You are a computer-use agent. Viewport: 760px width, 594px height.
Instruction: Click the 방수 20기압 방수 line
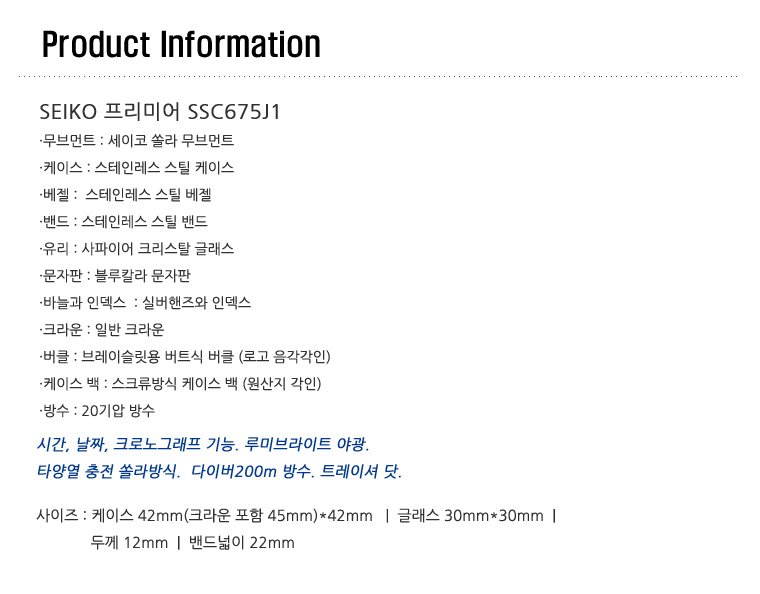coord(97,411)
